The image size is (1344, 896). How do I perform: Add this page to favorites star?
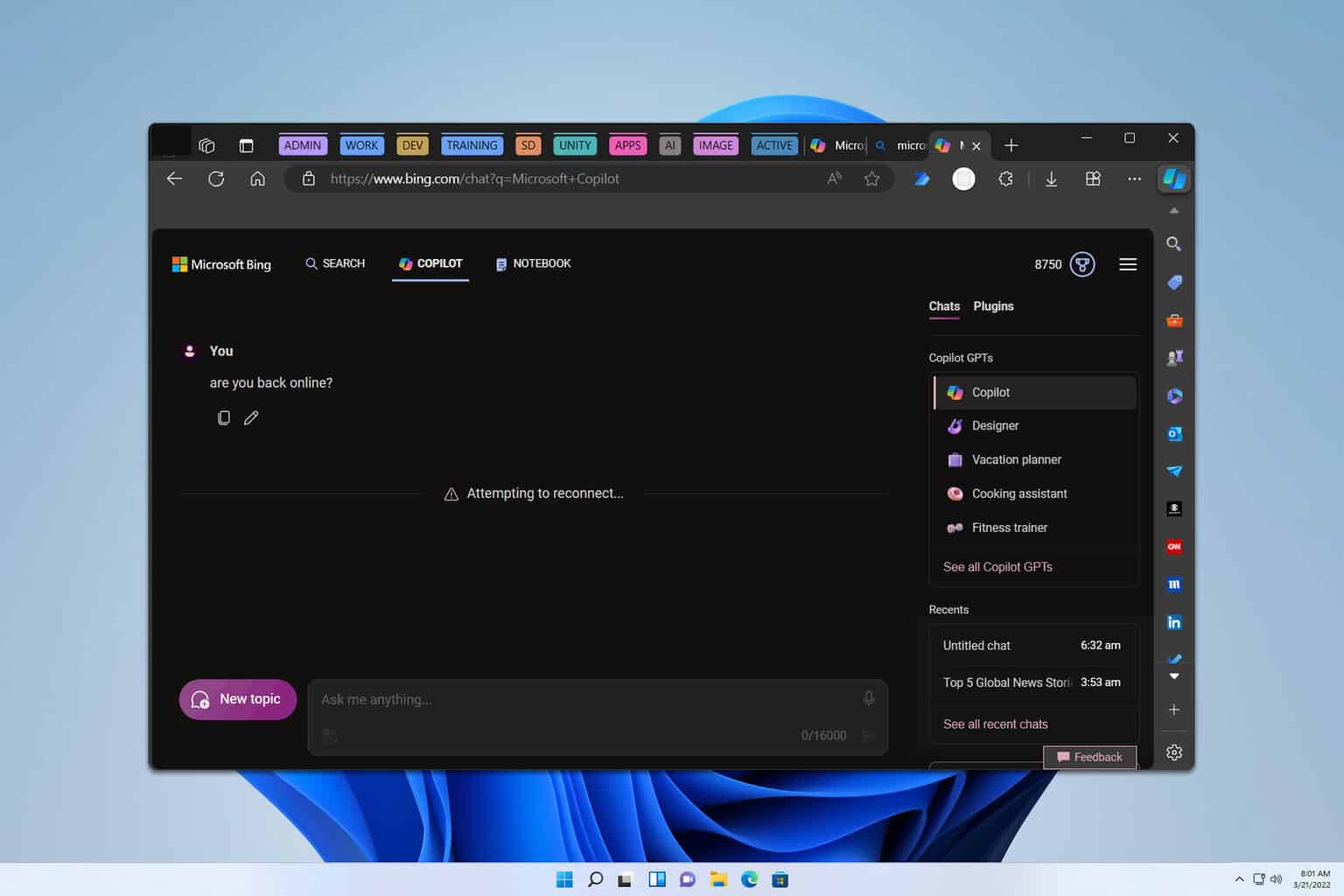pyautogui.click(x=871, y=178)
